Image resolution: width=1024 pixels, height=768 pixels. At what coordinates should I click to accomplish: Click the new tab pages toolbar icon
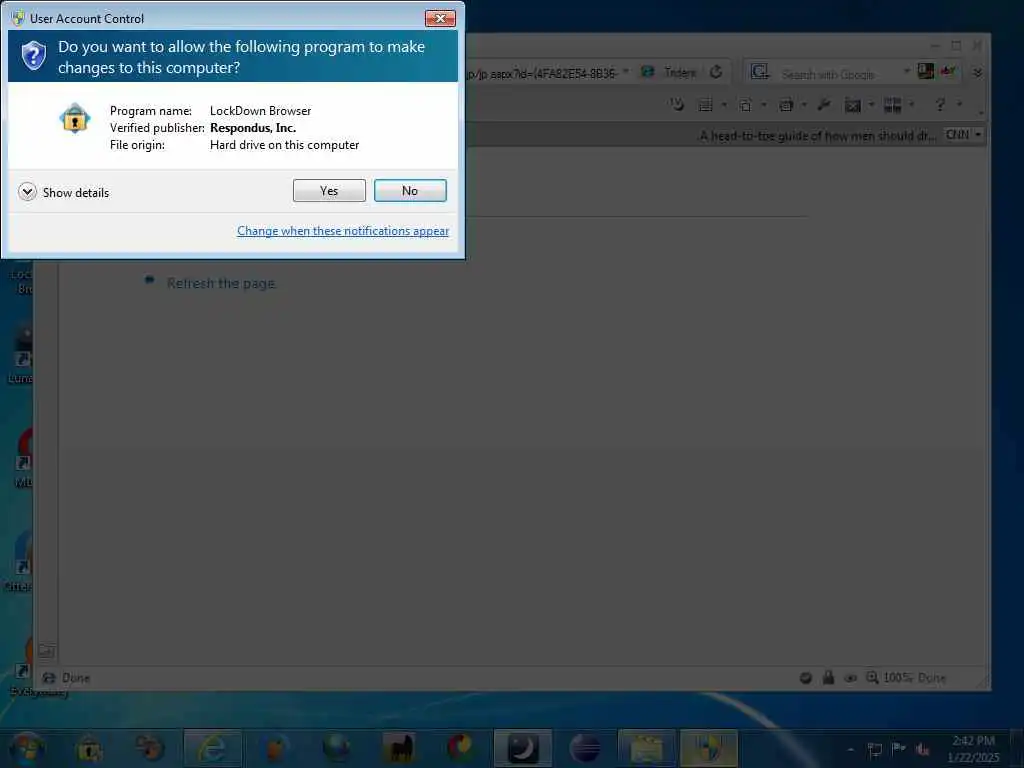coord(745,104)
